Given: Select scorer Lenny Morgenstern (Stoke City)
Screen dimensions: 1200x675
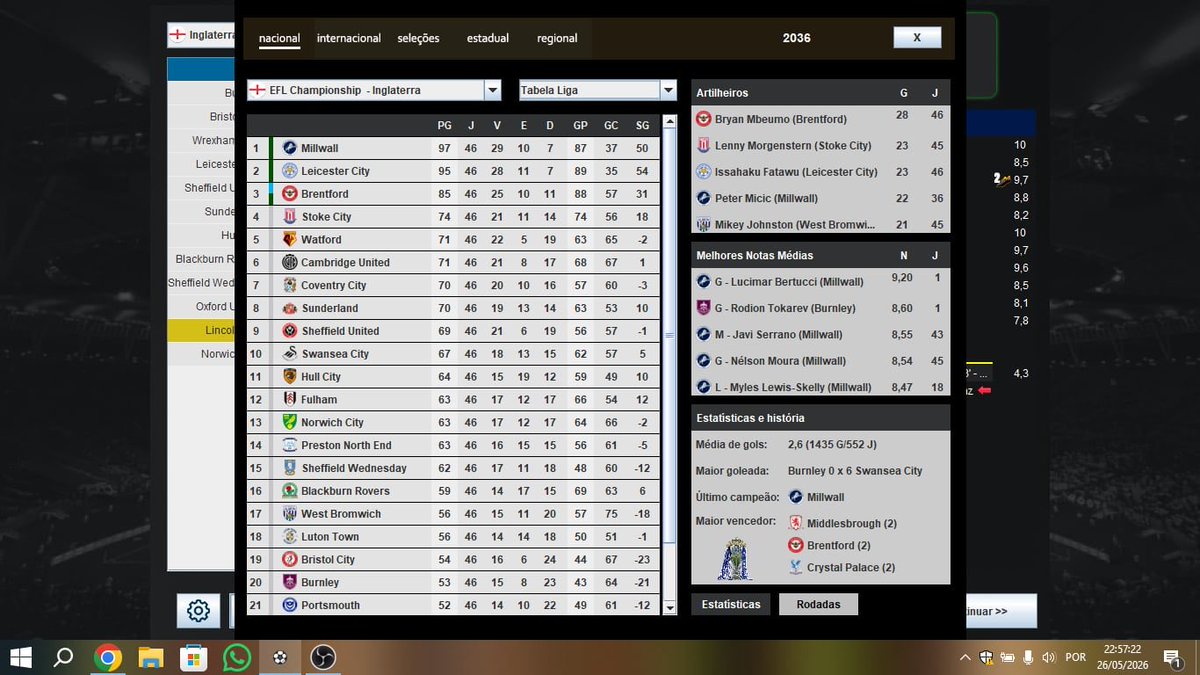Looking at the screenshot, I should tap(821, 145).
